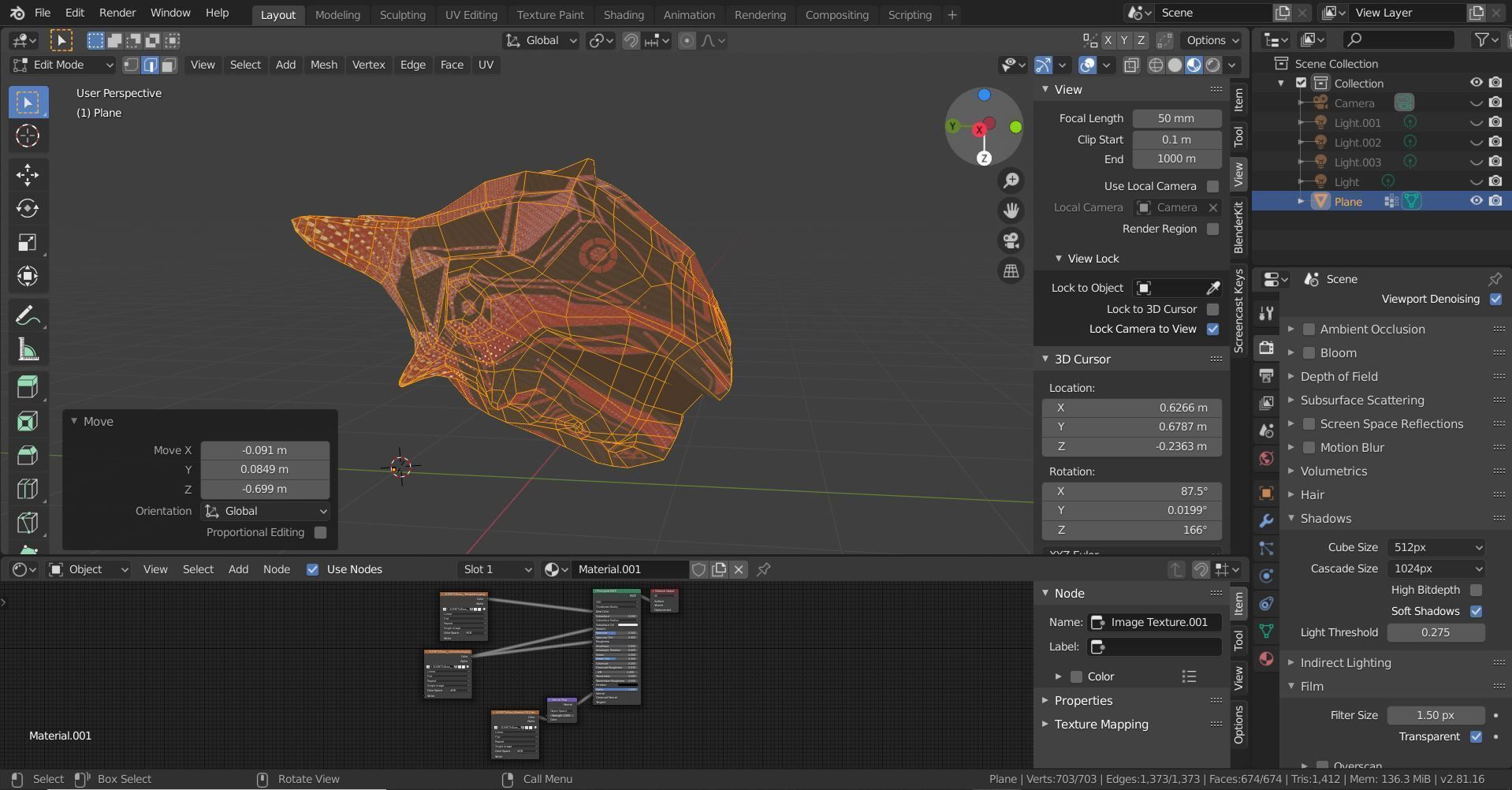Viewport: 1512px width, 790px height.
Task: Select the Bevel tool
Action: (28, 455)
